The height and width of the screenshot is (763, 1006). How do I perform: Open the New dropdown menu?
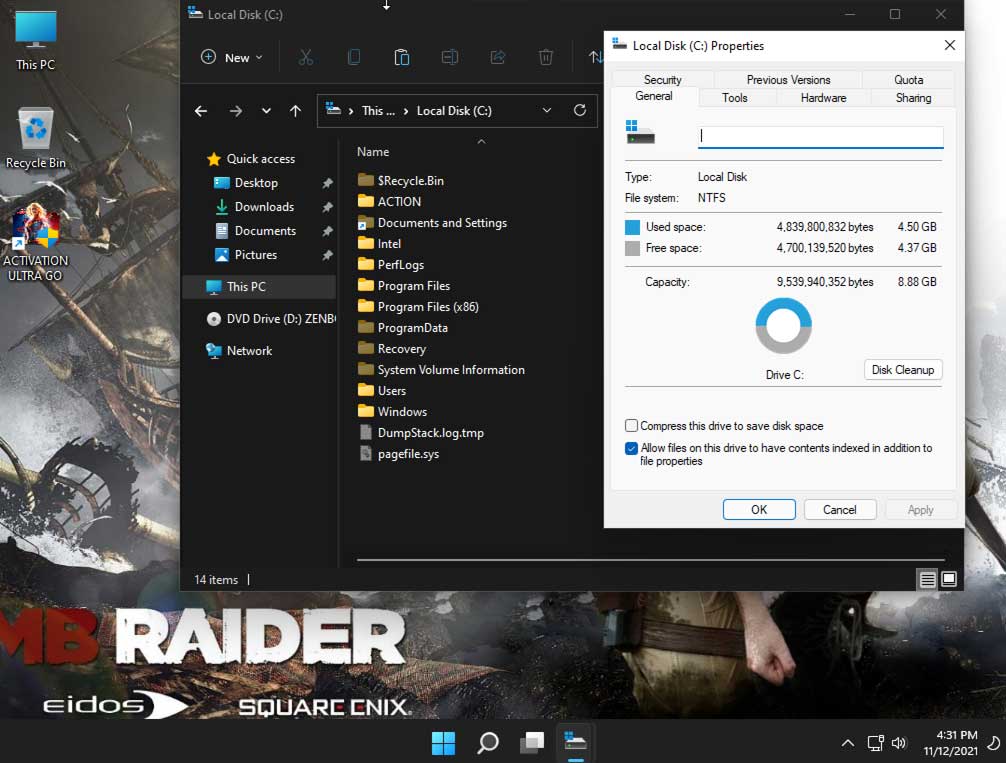pos(232,58)
